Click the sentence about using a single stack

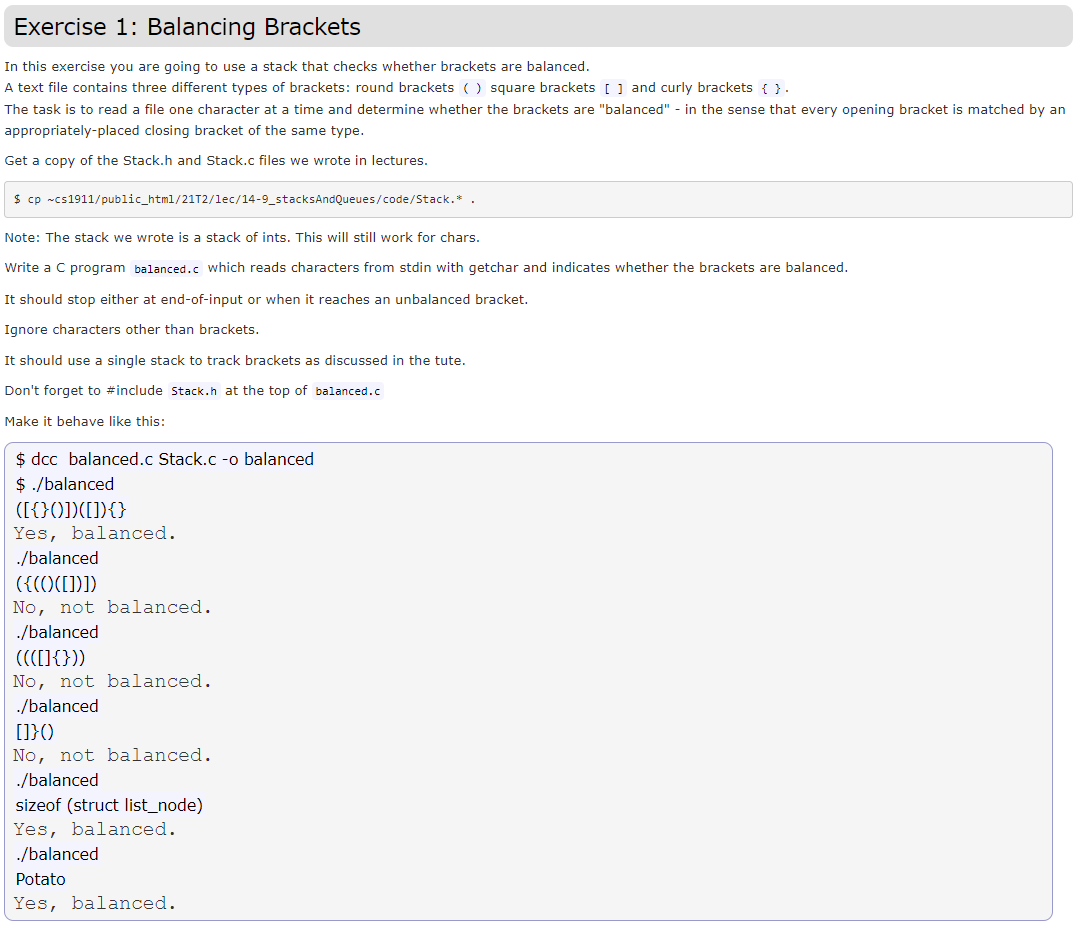pos(235,360)
